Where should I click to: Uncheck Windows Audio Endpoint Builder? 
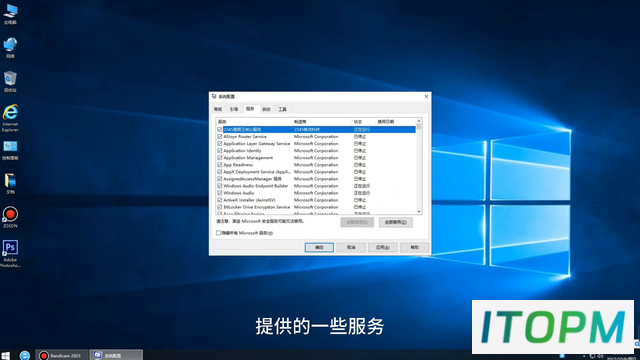point(220,186)
